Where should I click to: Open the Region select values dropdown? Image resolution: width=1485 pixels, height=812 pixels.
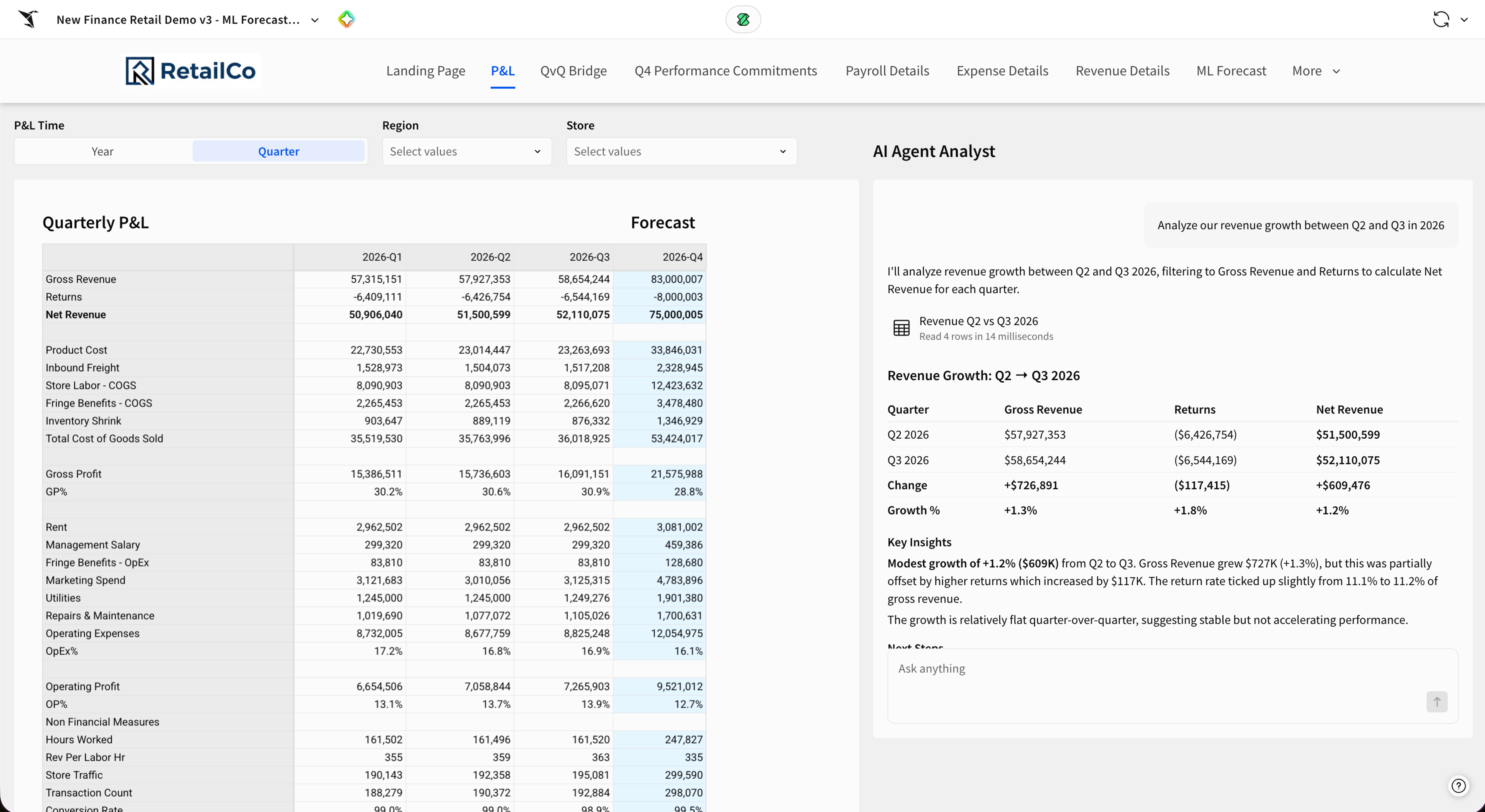coord(466,152)
